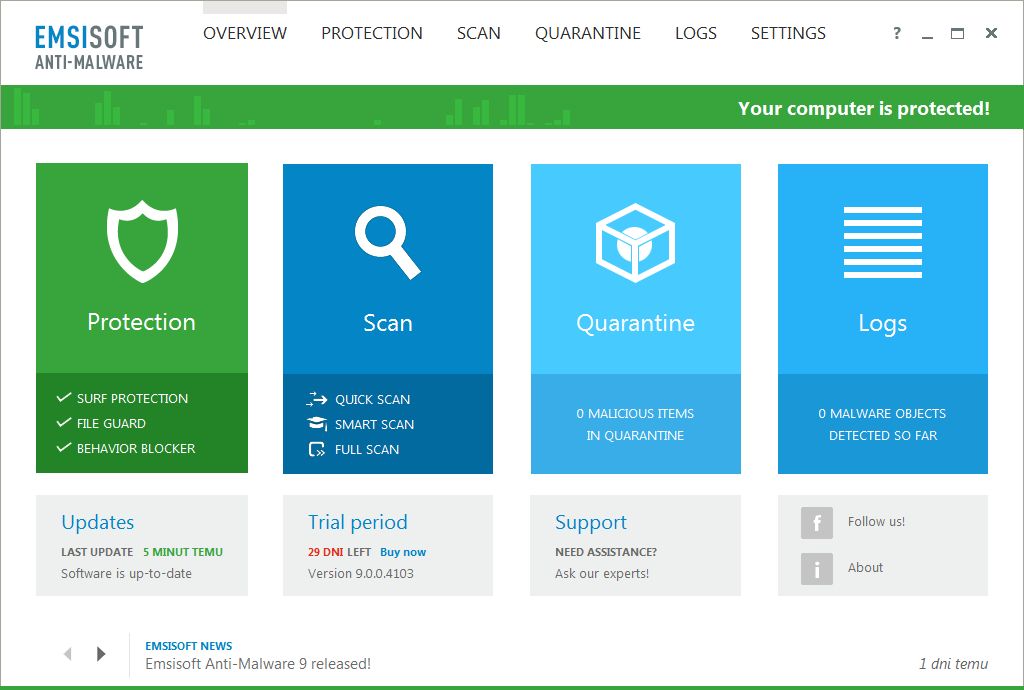Start a QUICK SCAN
This screenshot has height=690, width=1024.
[x=372, y=400]
